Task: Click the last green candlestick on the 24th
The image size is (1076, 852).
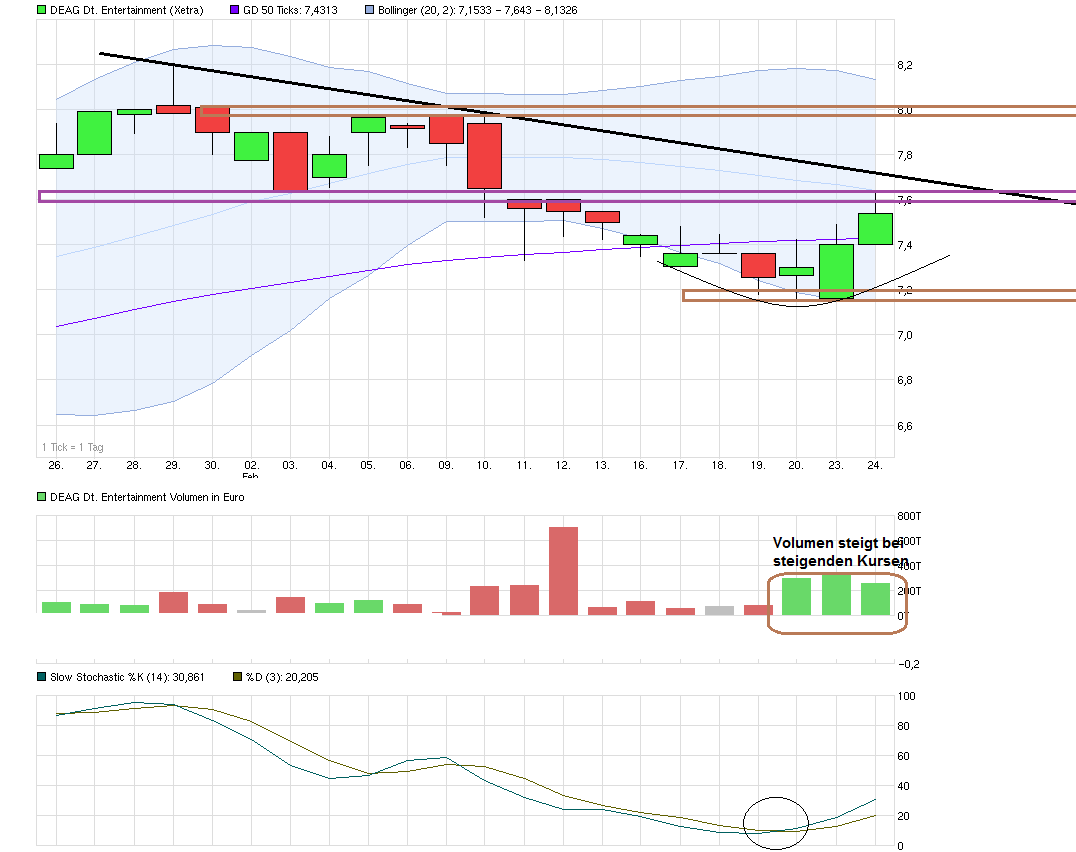Action: click(x=875, y=229)
